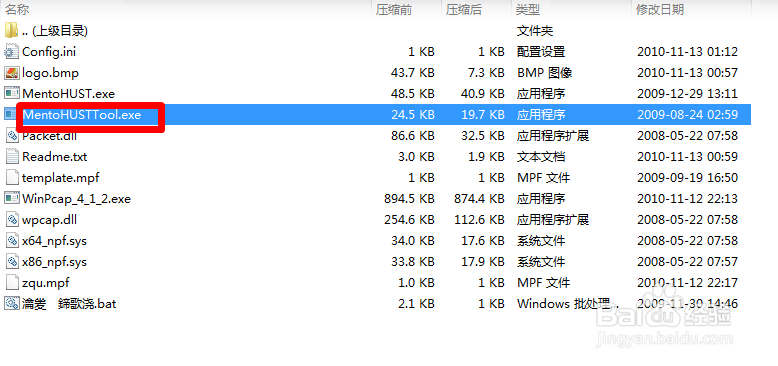Click the logo.bmp image icon
This screenshot has width=778, height=366.
[11, 73]
